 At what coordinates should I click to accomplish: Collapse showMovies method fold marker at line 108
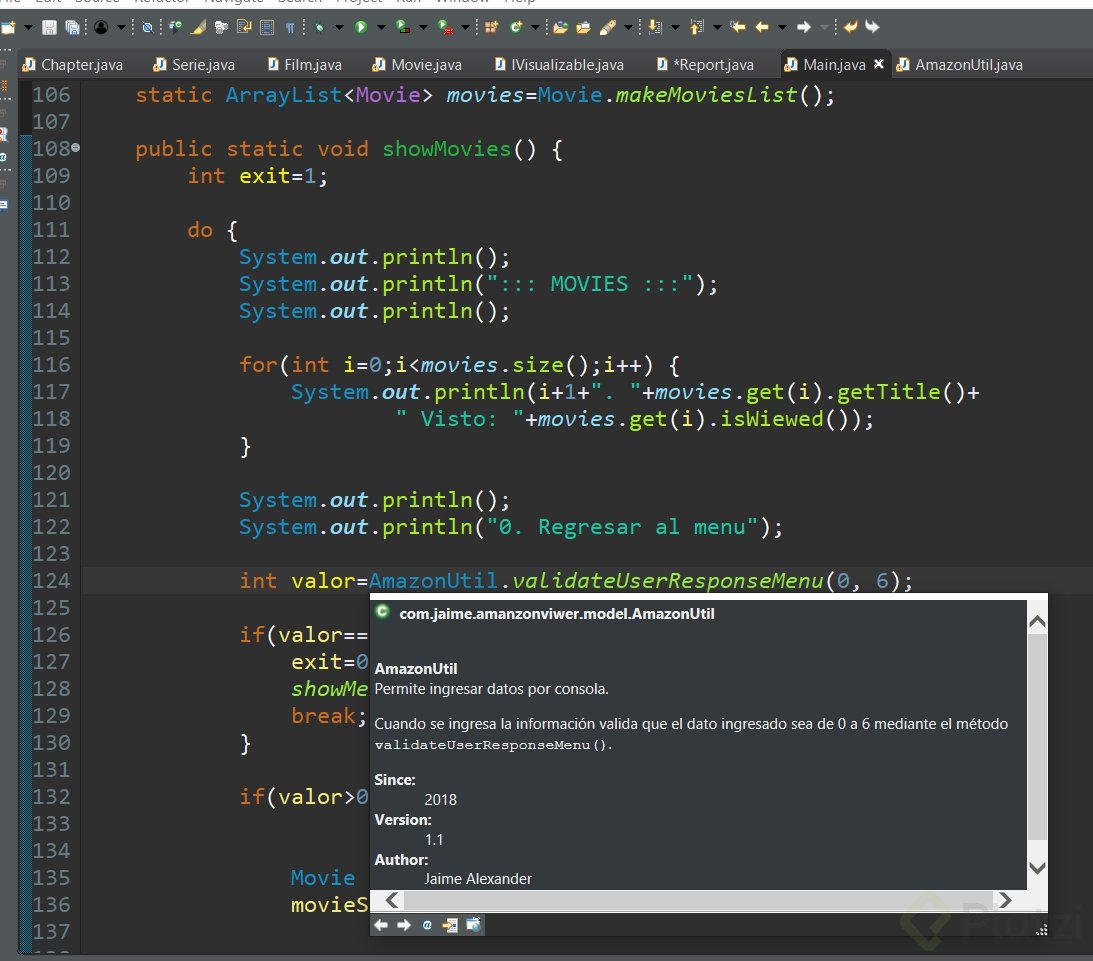(76, 148)
